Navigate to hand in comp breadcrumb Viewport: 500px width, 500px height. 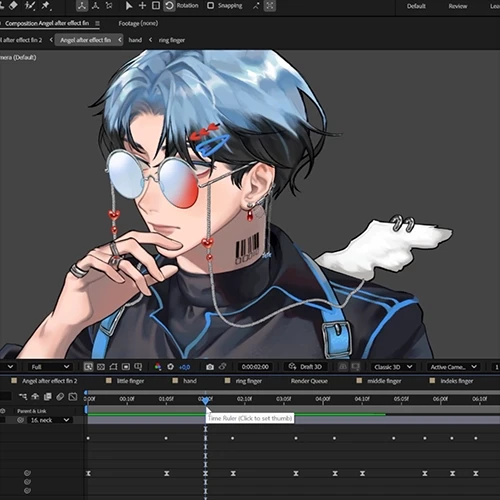click(135, 40)
